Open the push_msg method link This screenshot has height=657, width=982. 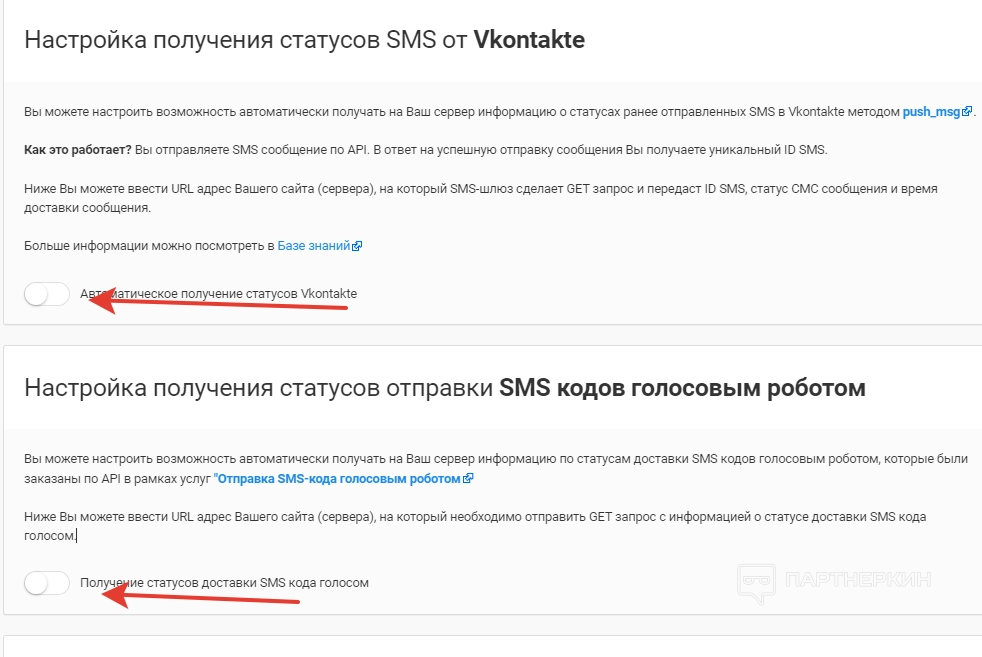[x=931, y=112]
